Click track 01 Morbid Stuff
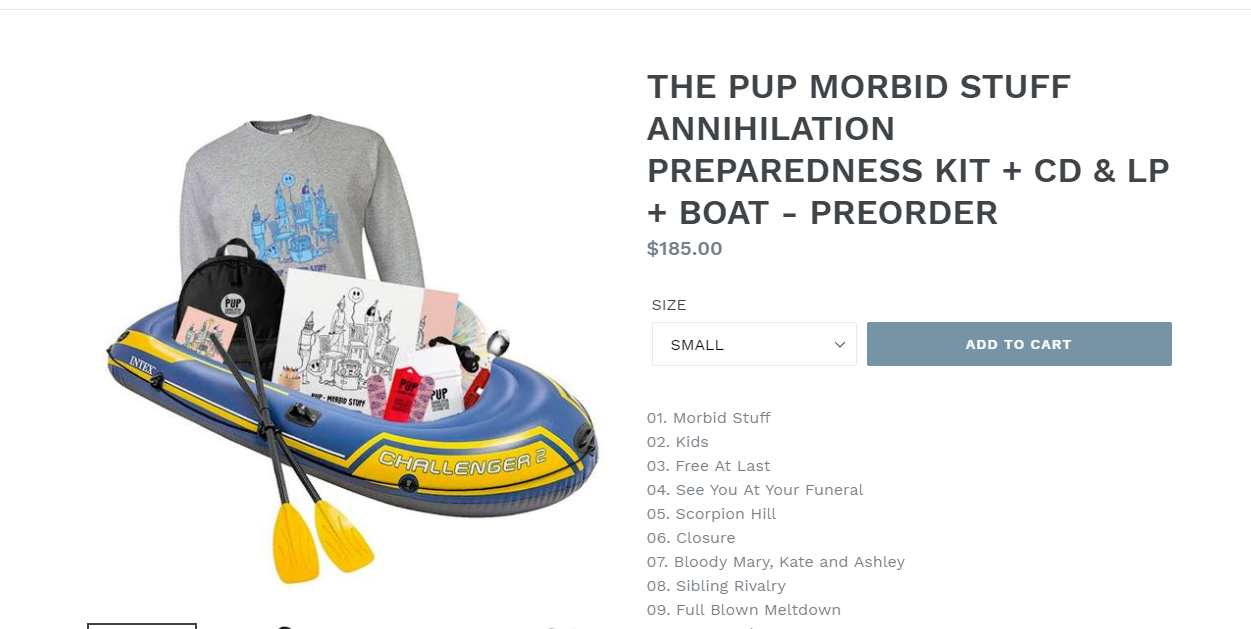The height and width of the screenshot is (629, 1251). tap(709, 418)
